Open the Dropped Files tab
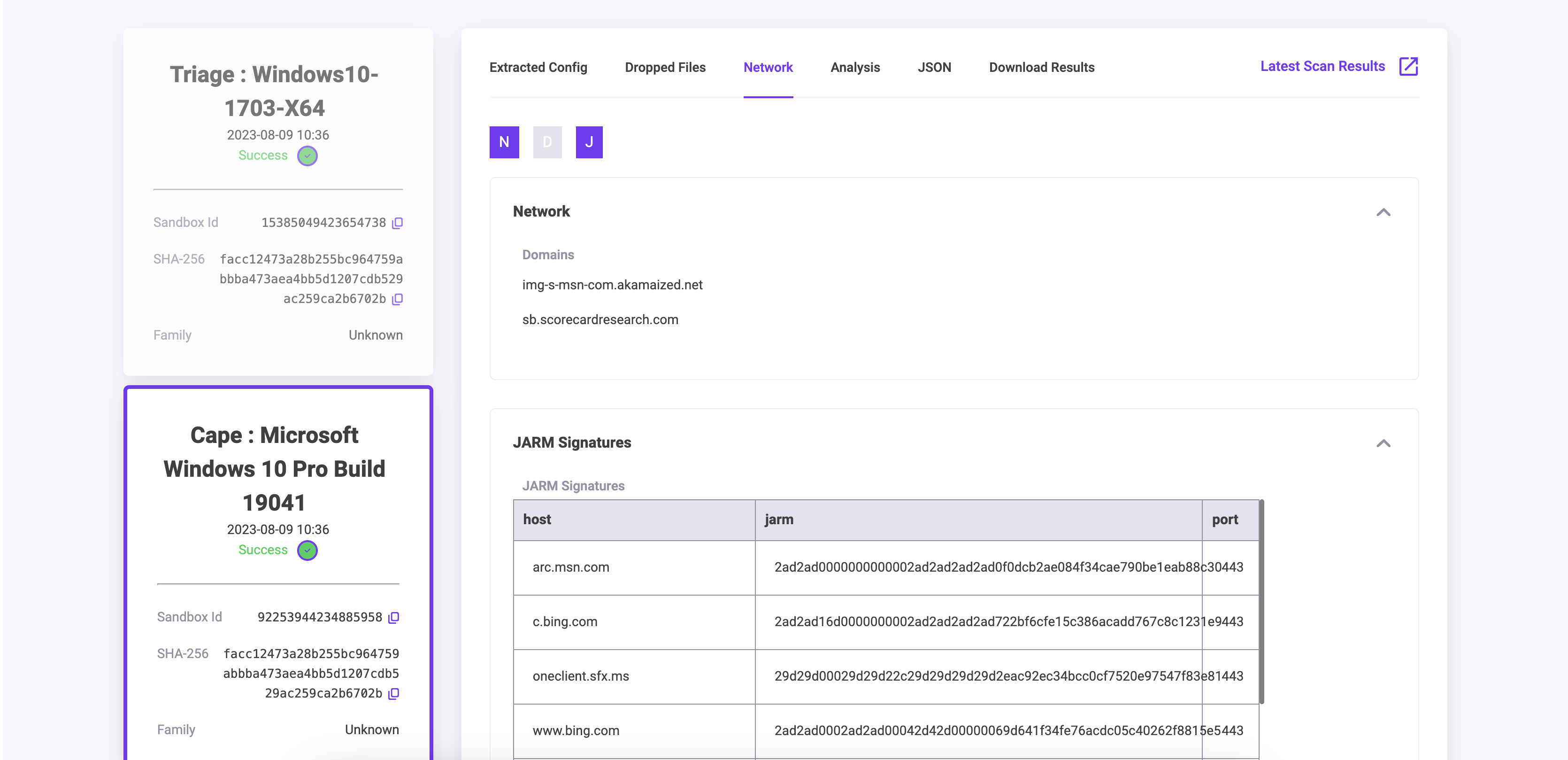The width and height of the screenshot is (1568, 760). click(665, 68)
